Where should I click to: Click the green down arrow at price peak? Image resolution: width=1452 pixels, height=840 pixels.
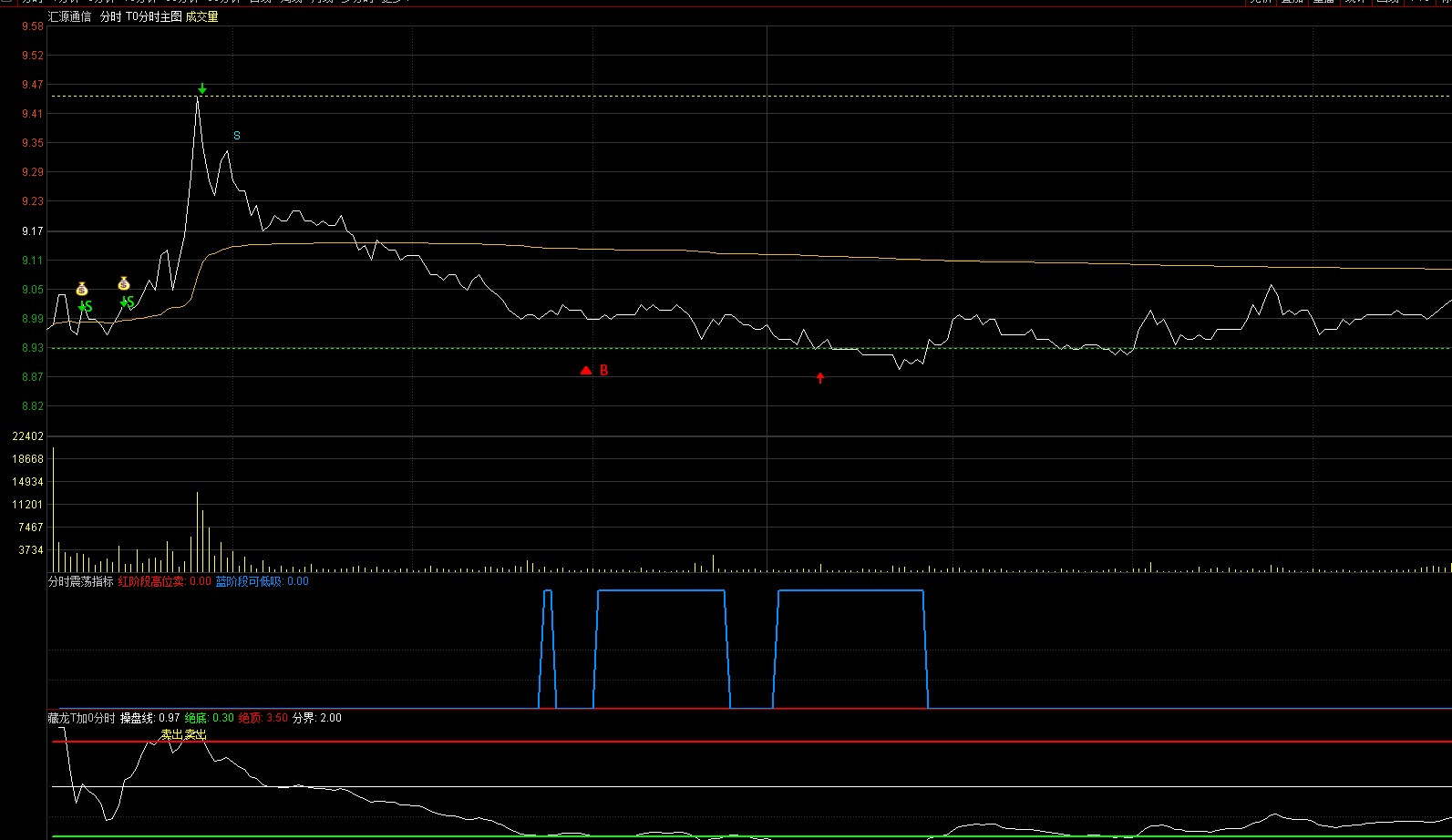tap(202, 88)
